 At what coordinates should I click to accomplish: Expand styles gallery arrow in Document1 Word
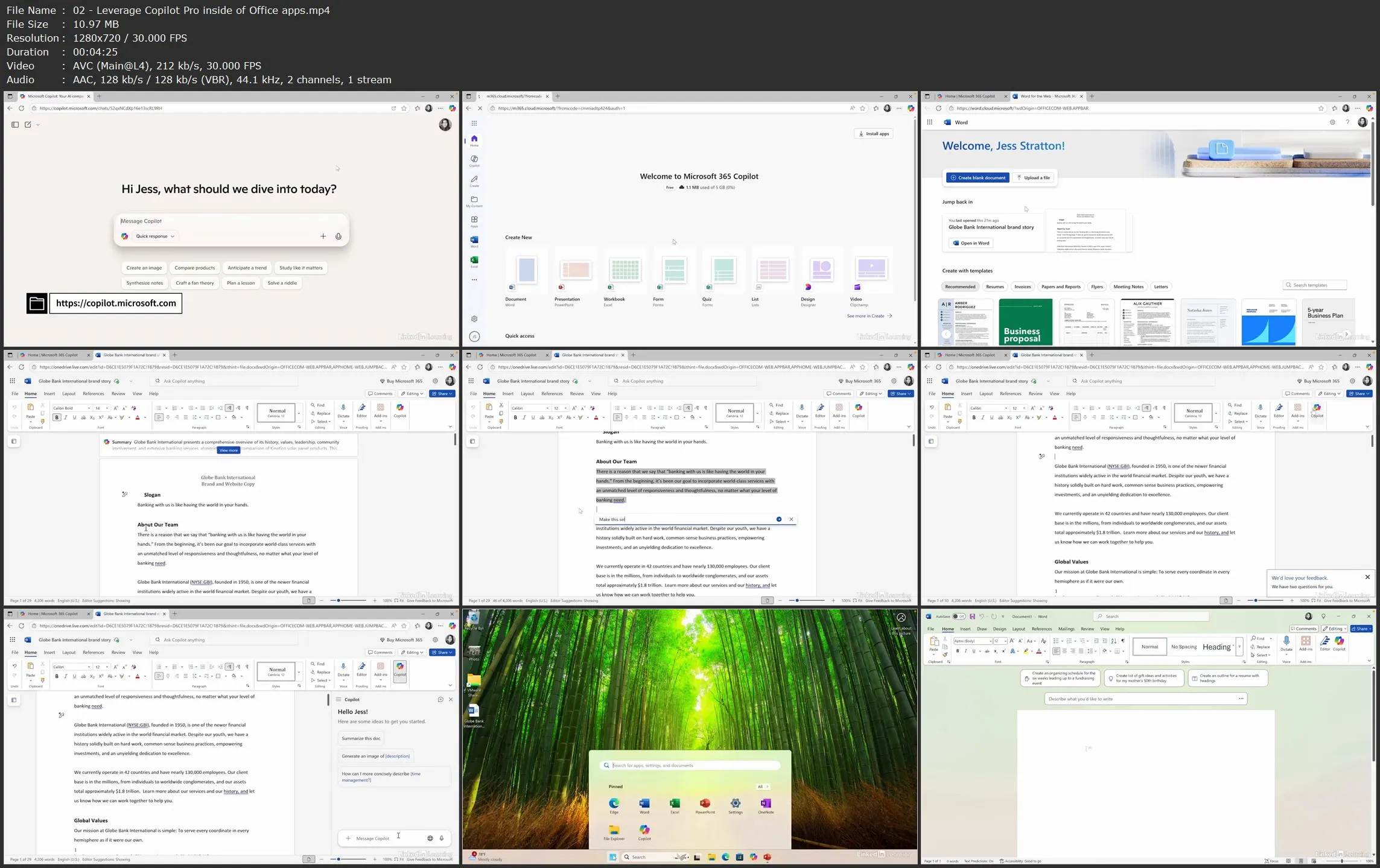[x=1239, y=647]
